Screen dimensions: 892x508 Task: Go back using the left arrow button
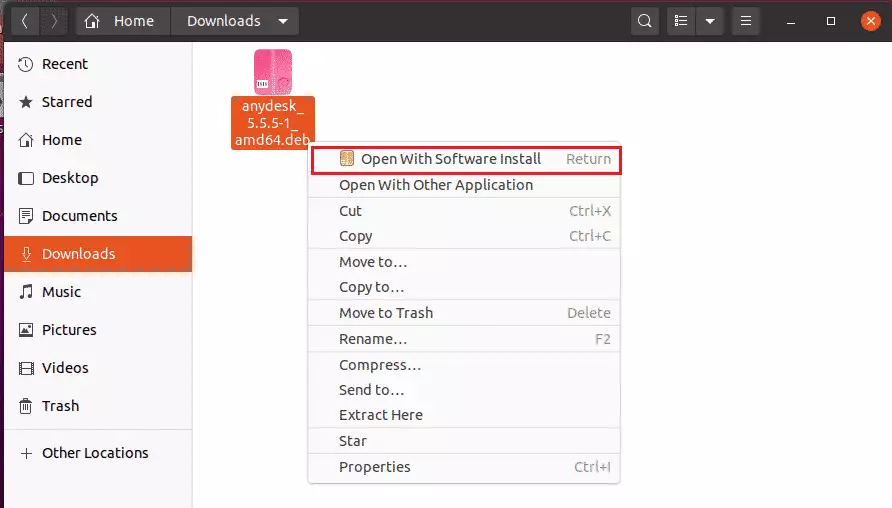point(24,21)
